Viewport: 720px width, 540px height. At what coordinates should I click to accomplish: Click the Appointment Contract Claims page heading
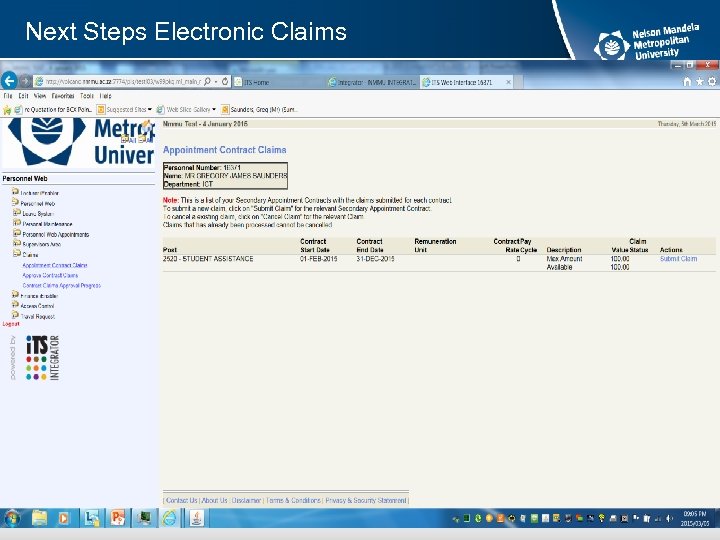click(x=225, y=150)
